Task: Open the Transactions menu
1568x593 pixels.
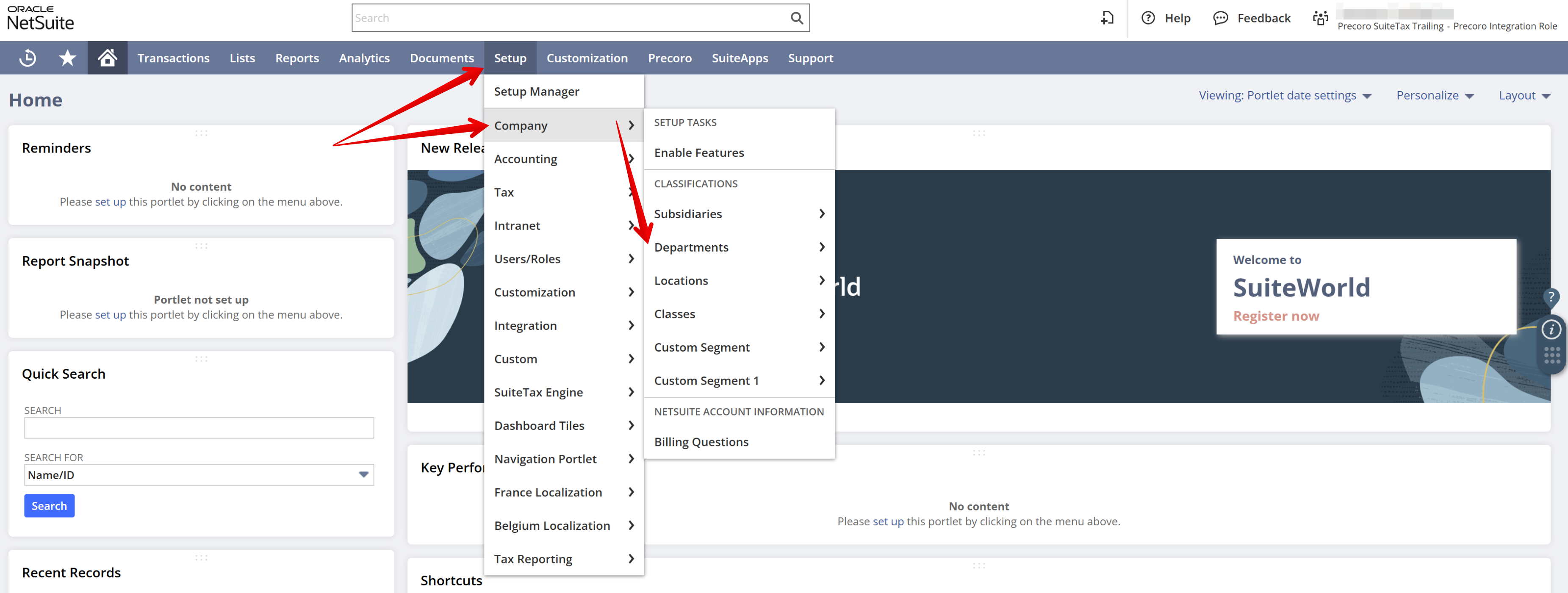Action: click(x=174, y=58)
